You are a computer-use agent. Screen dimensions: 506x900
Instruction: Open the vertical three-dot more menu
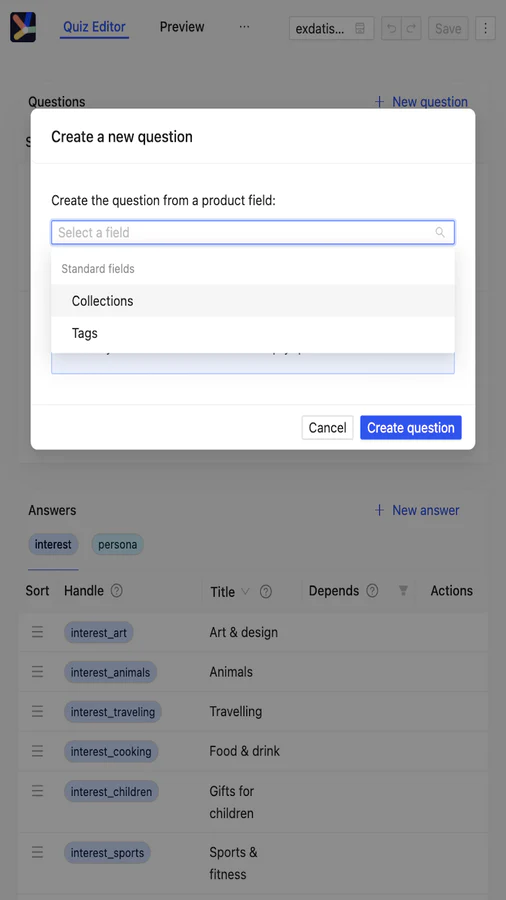485,28
